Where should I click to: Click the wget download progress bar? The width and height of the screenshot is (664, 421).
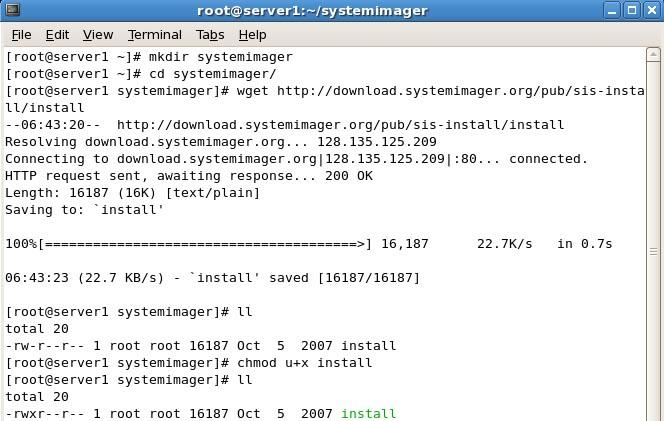click(x=205, y=244)
